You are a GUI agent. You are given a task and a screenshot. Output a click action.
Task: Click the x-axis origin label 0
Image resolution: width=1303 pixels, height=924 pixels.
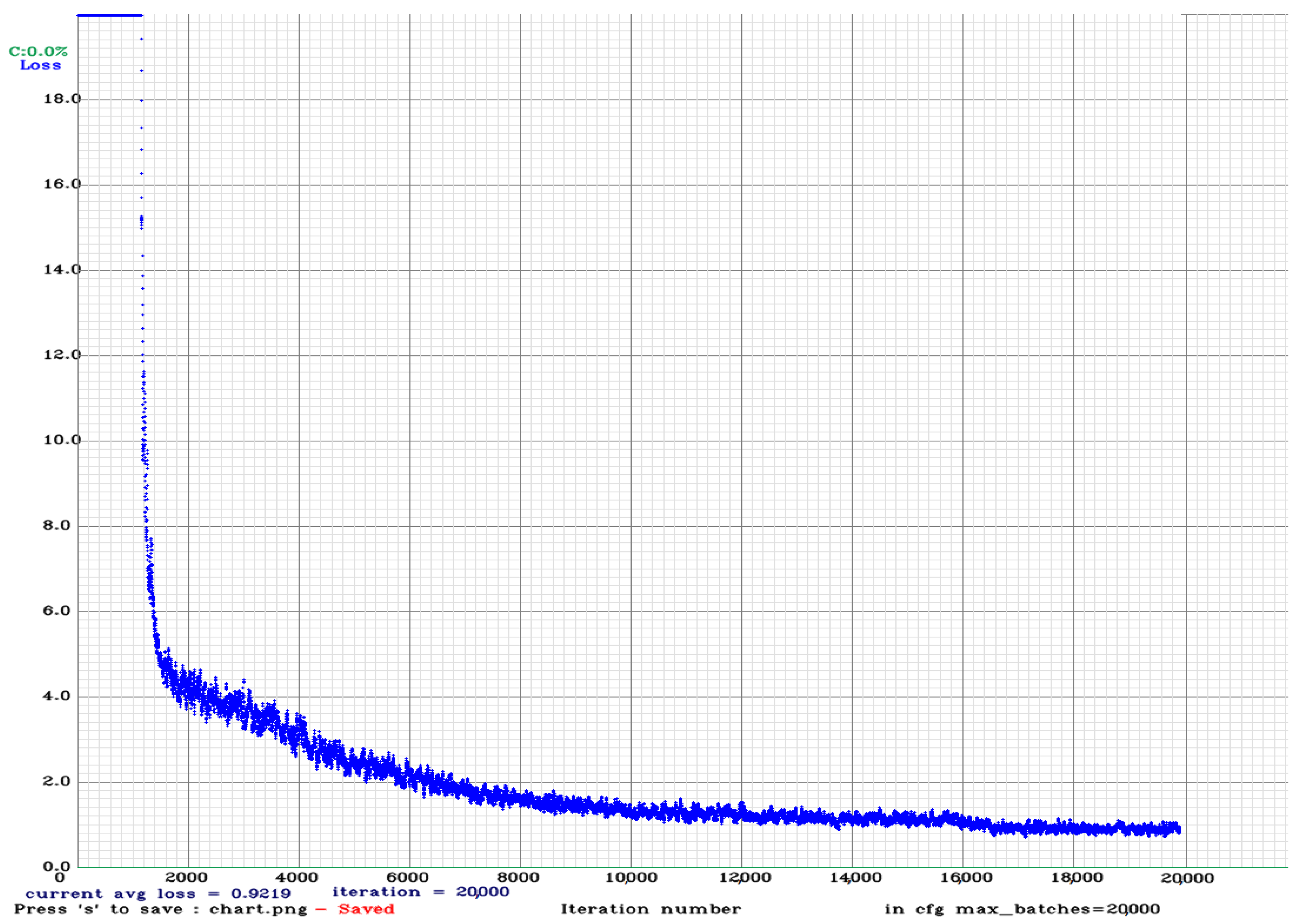pos(59,878)
